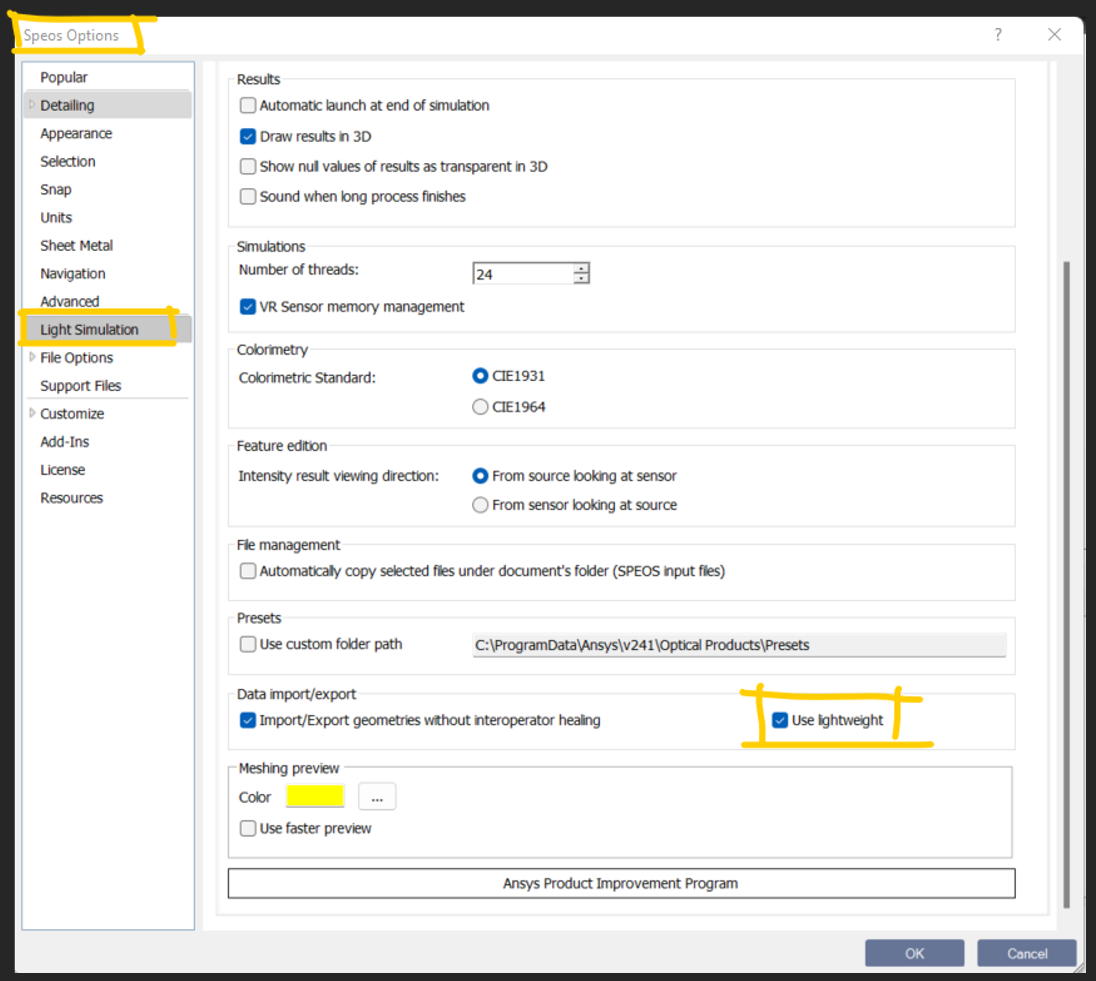
Task: Open Support Files options
Action: click(80, 385)
